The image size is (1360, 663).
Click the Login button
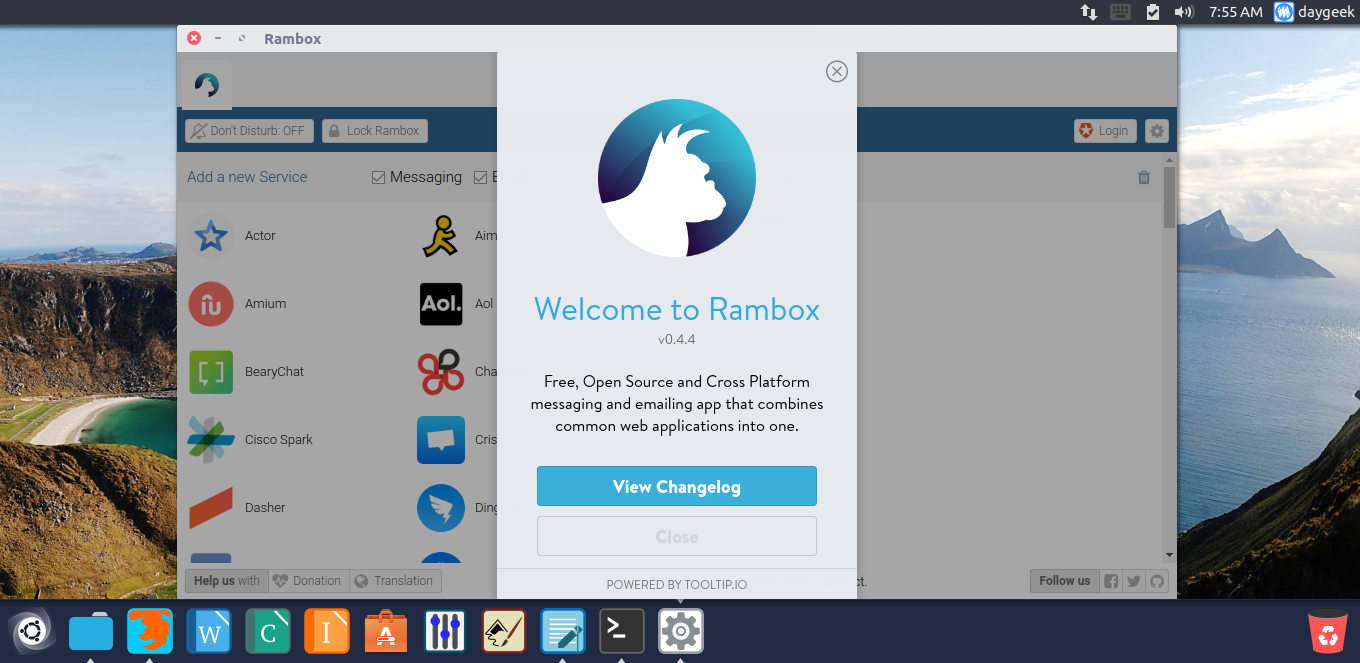point(1103,131)
